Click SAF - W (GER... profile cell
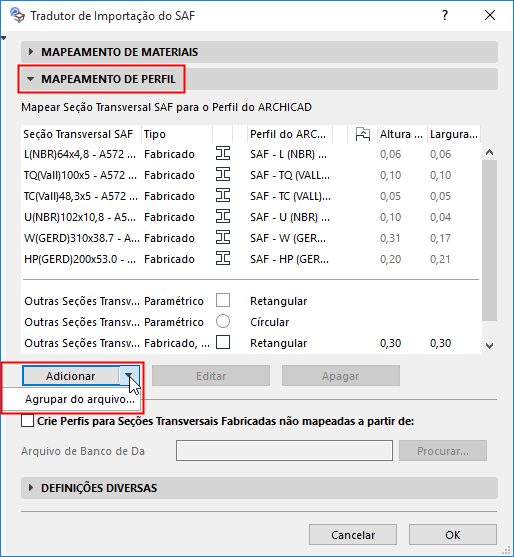The image size is (514, 557). 288,238
